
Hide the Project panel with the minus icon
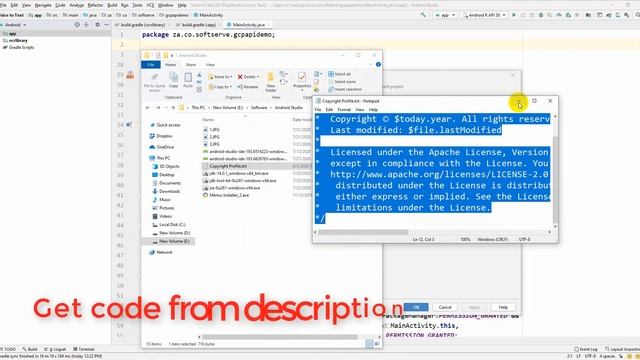[x=107, y=25]
